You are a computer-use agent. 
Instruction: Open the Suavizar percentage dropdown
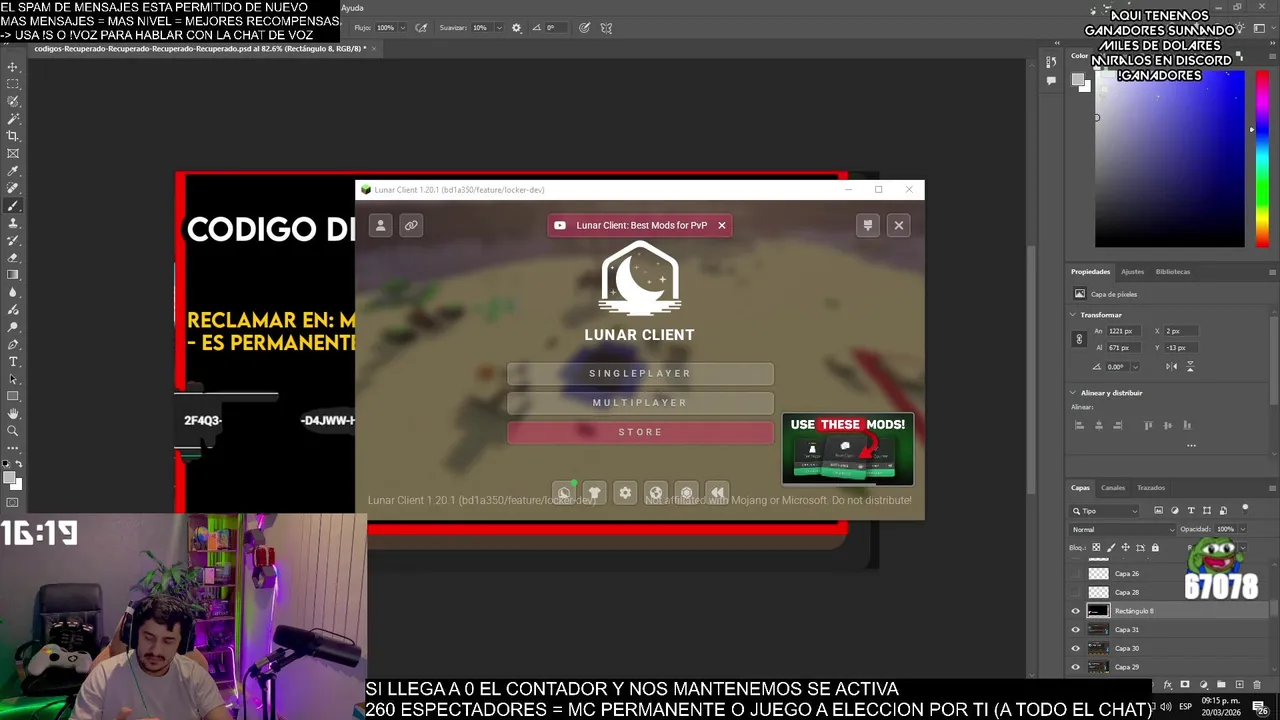tap(497, 28)
